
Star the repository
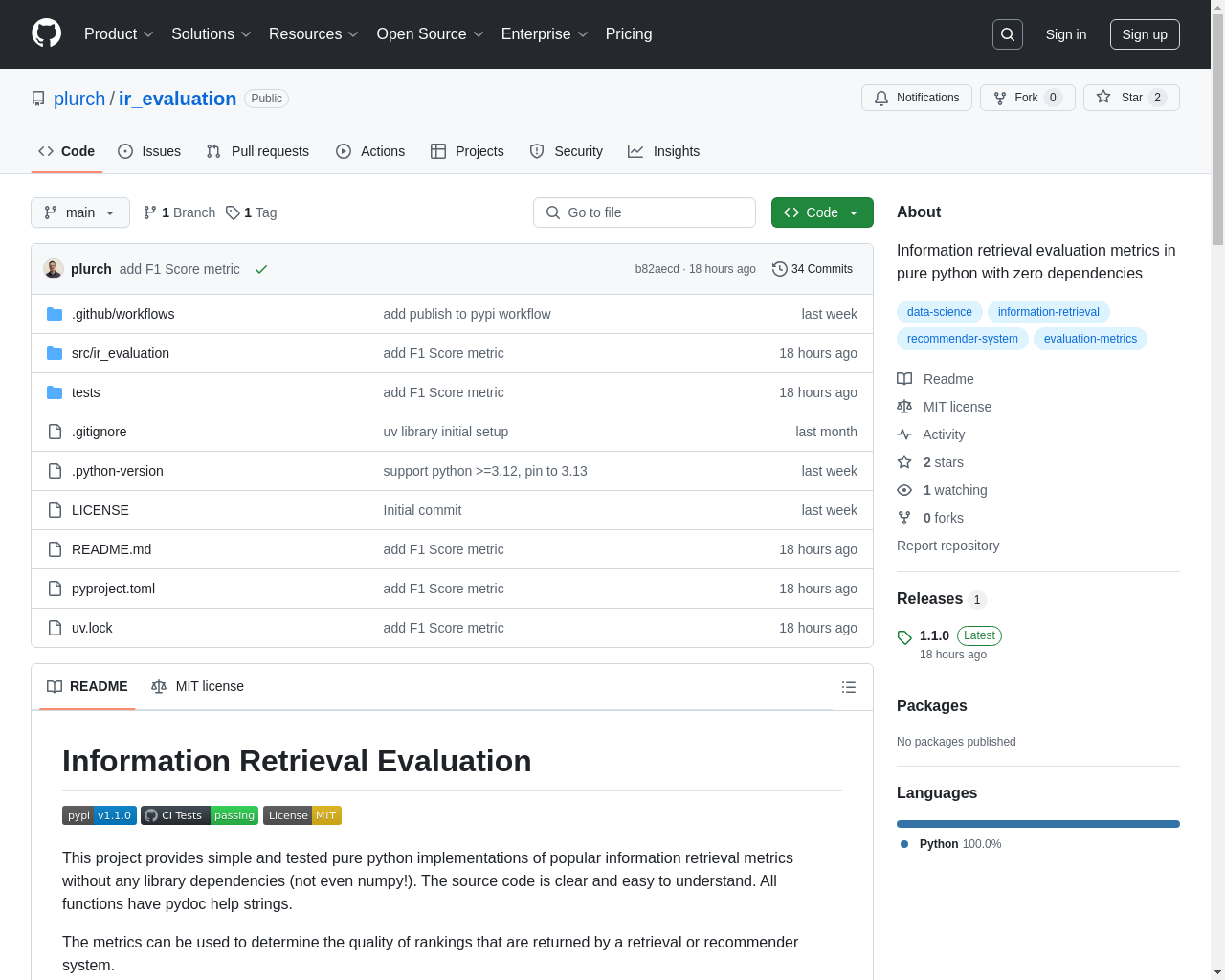pos(1131,98)
